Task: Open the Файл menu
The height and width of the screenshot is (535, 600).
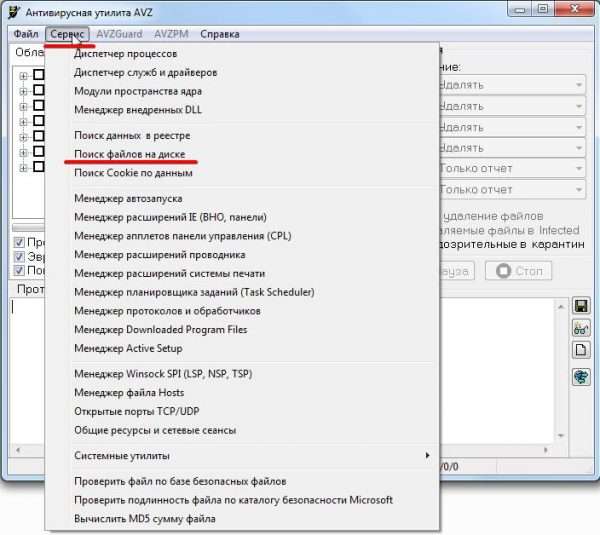Action: (26, 34)
